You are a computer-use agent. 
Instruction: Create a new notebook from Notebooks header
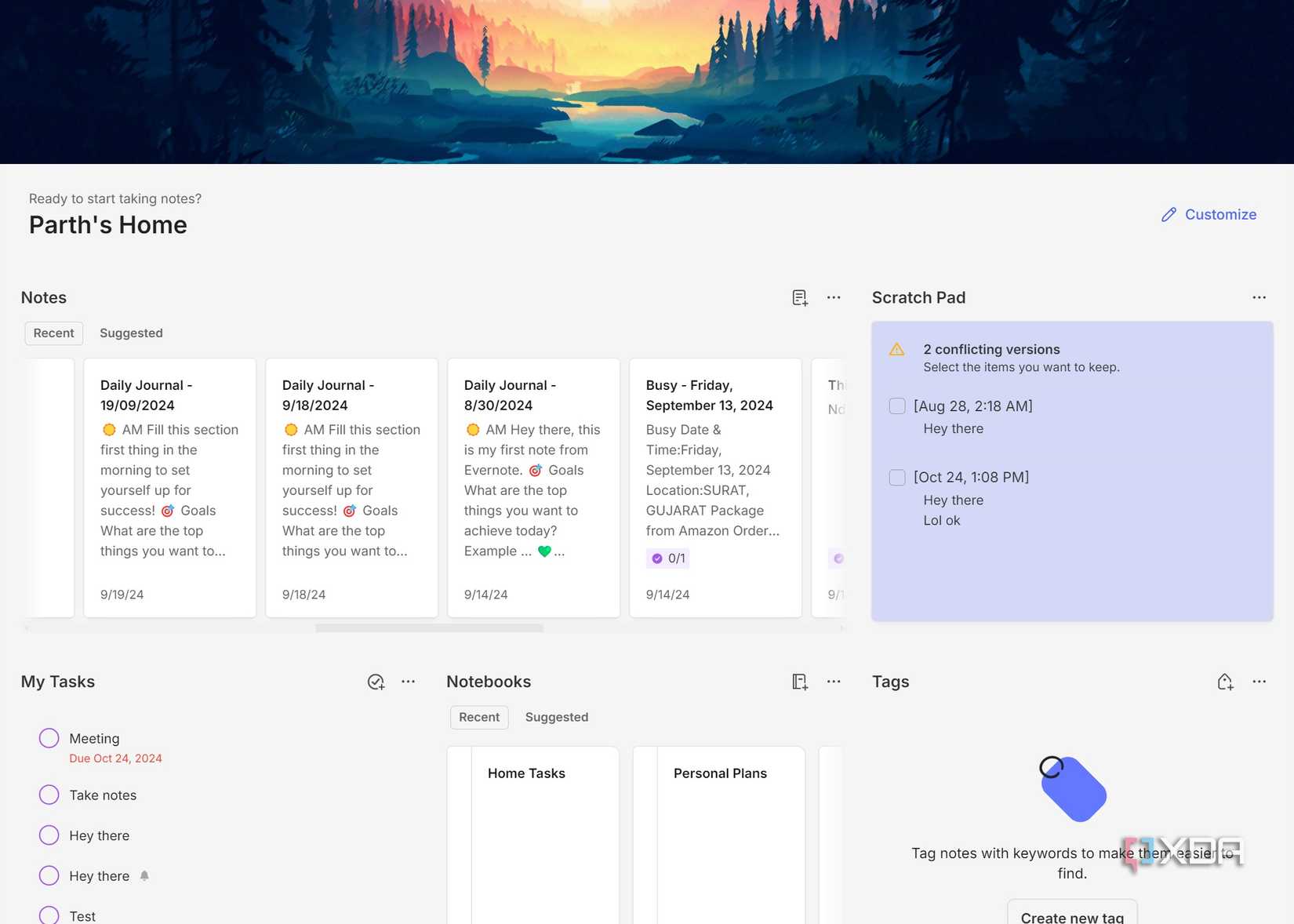(799, 682)
